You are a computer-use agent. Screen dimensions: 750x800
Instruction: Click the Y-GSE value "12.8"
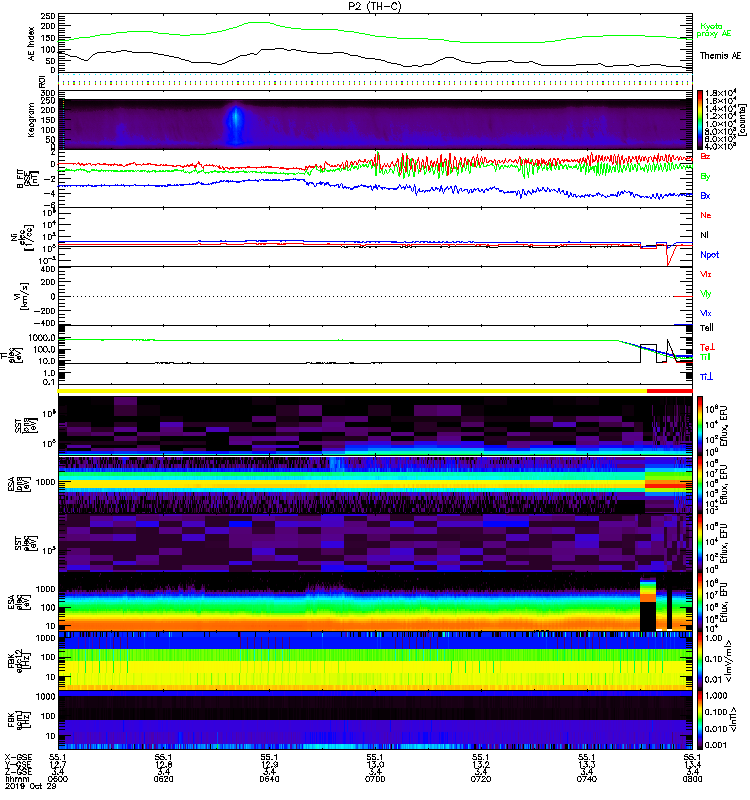163,765
